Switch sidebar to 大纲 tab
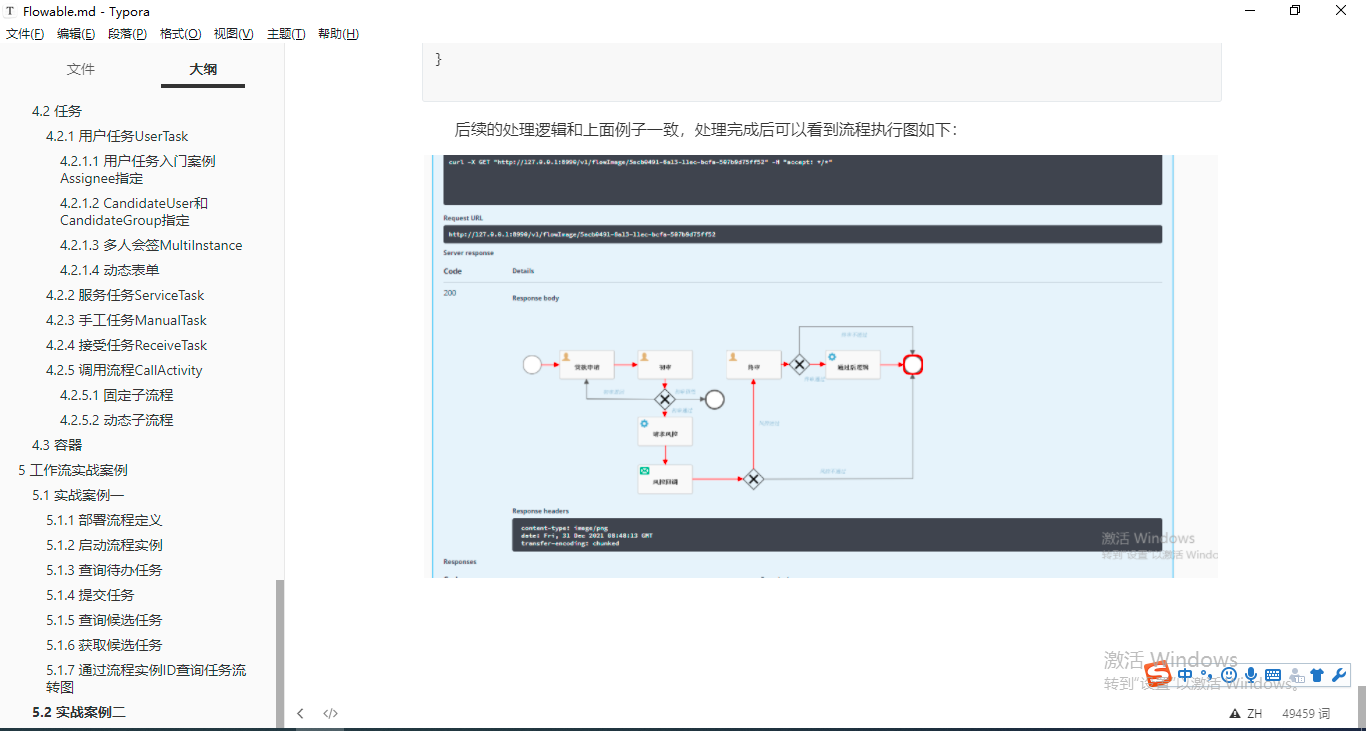1366x731 pixels. (x=203, y=69)
